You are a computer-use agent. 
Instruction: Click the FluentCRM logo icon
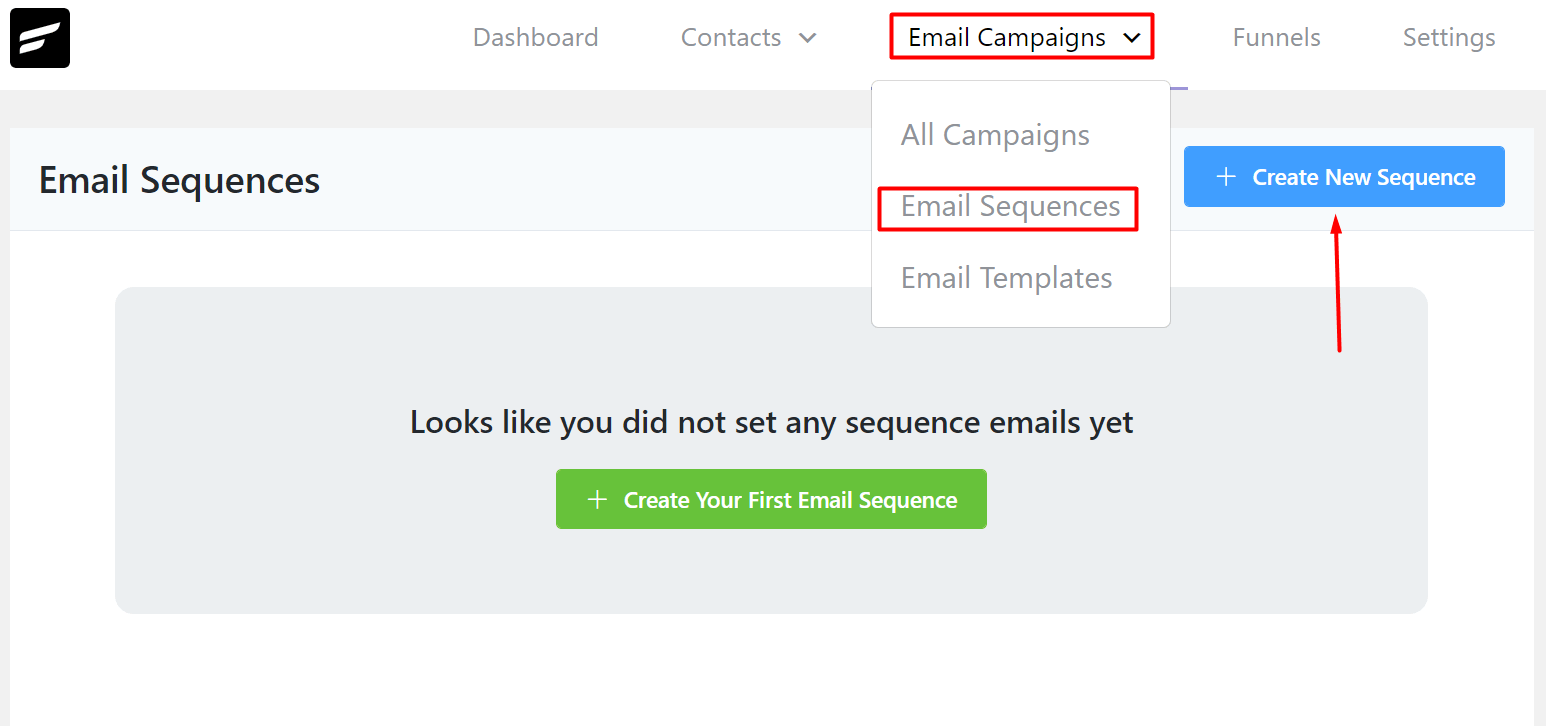pos(40,38)
